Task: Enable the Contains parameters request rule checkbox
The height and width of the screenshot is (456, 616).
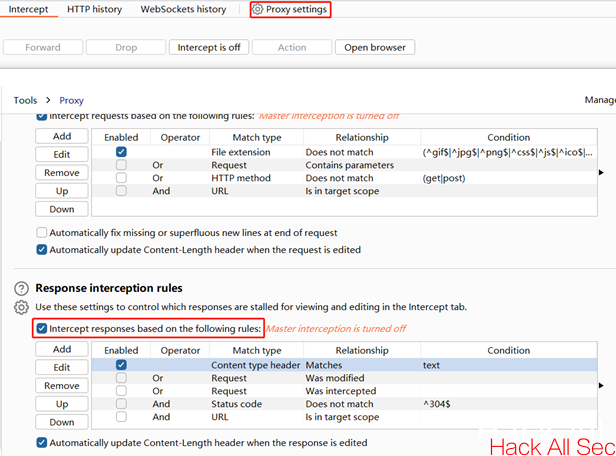Action: (x=121, y=165)
